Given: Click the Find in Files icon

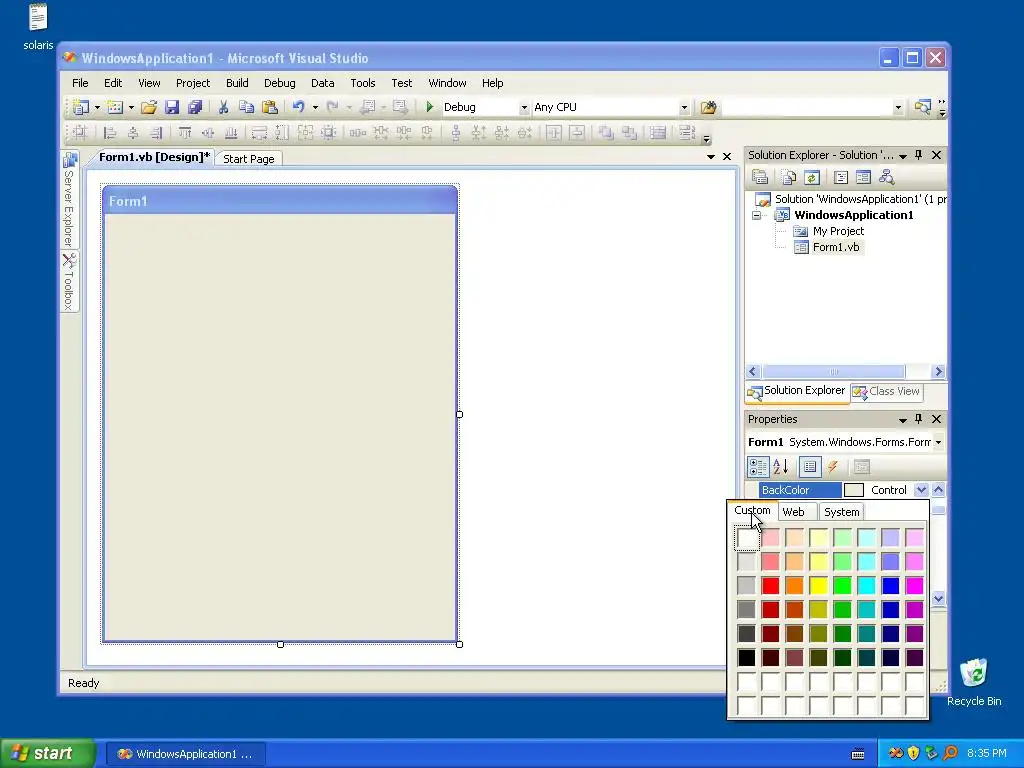Looking at the screenshot, I should pos(708,107).
